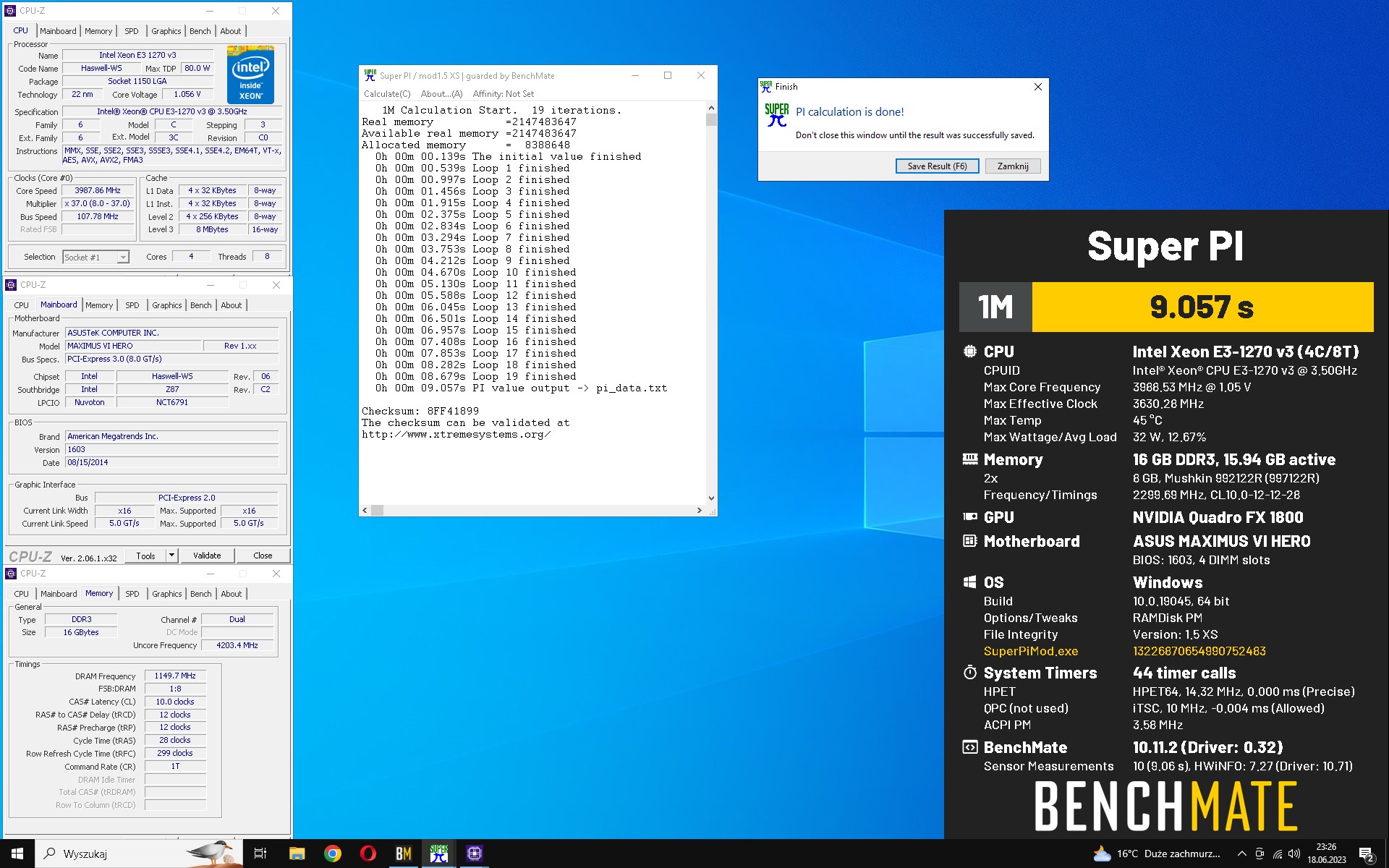
Task: Click hash 13226870654990752483
Action: [1199, 651]
